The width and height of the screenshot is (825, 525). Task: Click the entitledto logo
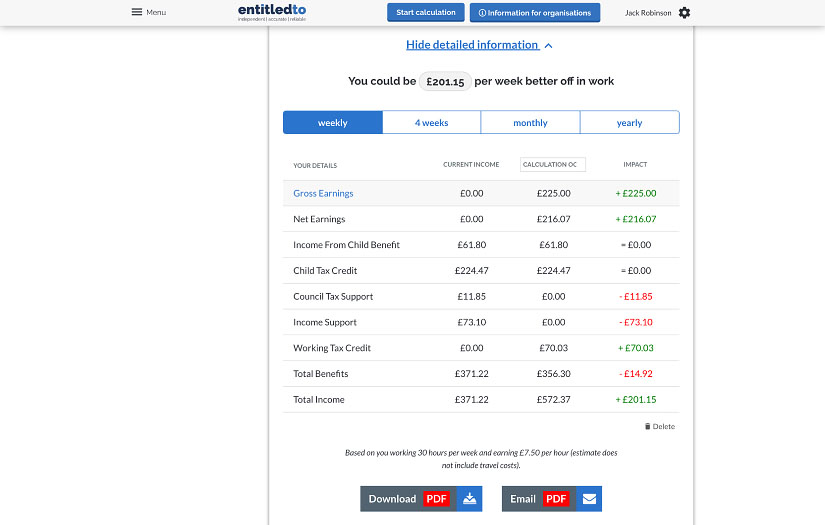click(272, 12)
